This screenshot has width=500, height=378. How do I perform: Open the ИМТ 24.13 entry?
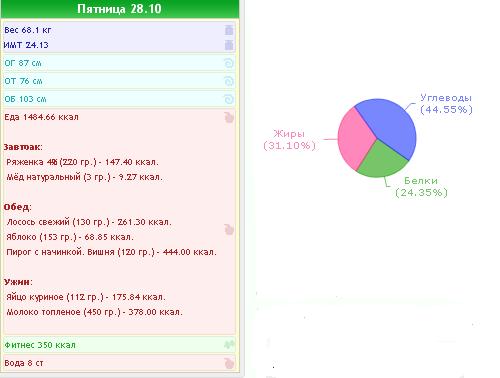[26, 45]
